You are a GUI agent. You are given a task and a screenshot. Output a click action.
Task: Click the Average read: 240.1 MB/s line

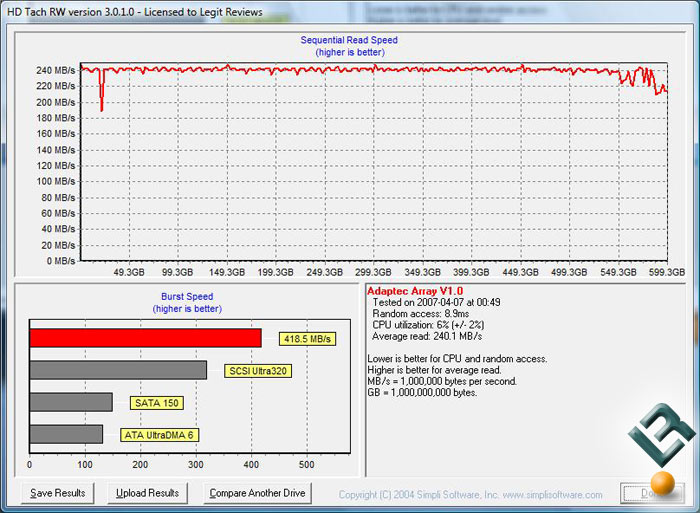click(x=427, y=336)
